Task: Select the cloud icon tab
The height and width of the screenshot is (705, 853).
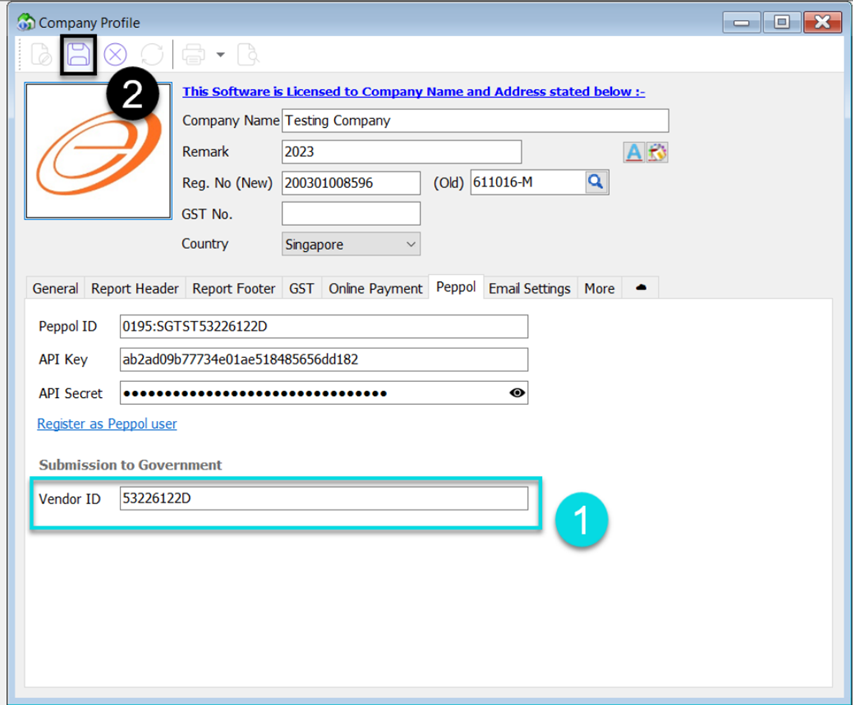Action: pos(641,288)
